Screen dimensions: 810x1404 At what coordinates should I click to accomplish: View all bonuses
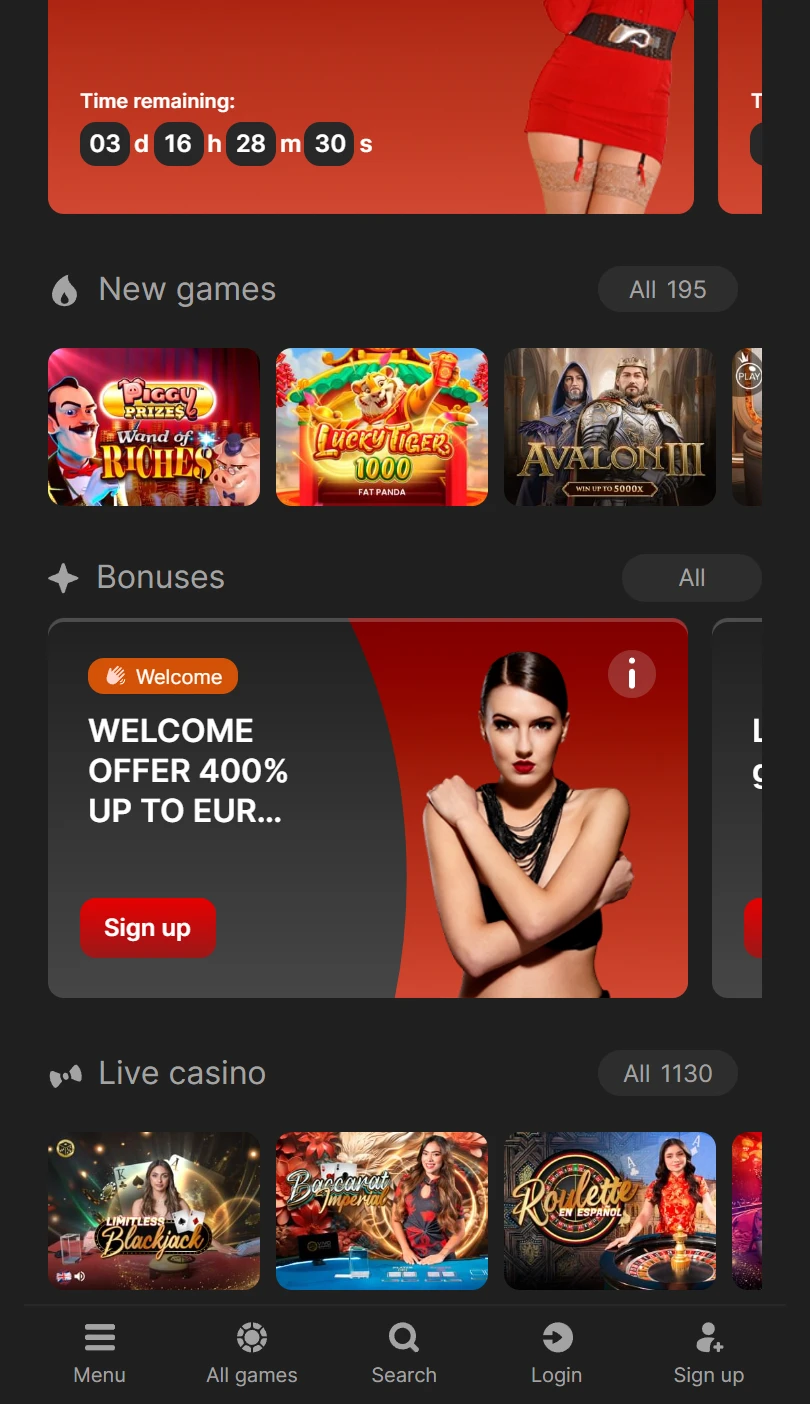click(x=692, y=578)
